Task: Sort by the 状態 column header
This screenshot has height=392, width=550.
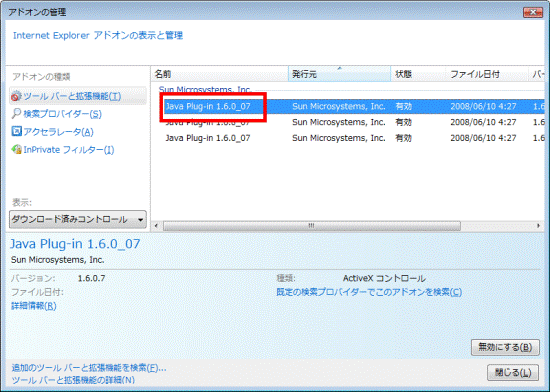Action: (418, 74)
